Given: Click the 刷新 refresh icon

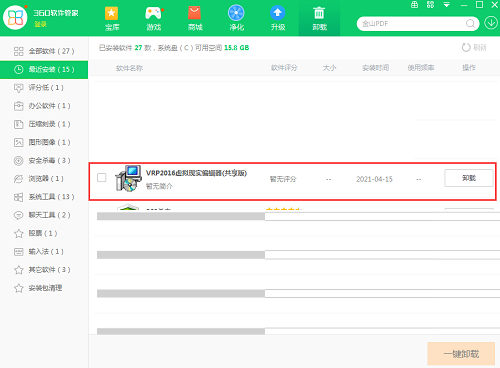Looking at the screenshot, I should point(466,48).
